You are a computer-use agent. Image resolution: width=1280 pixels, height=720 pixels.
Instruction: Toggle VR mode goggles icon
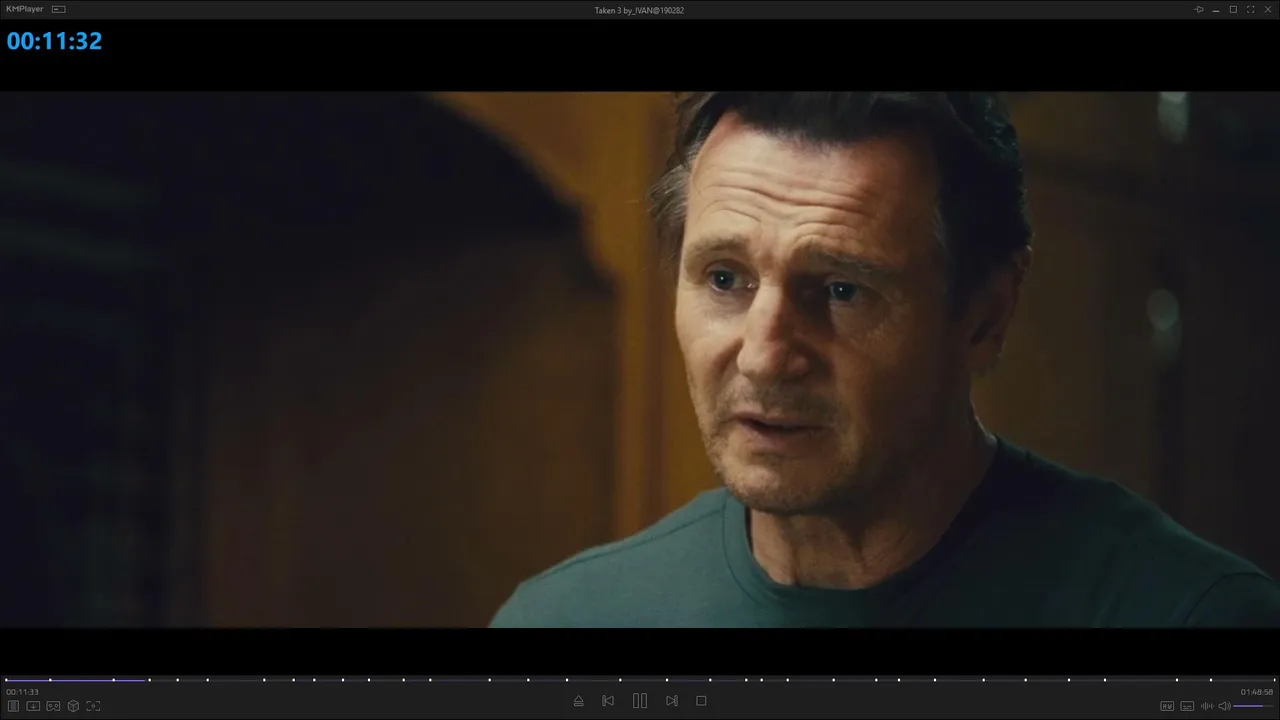click(53, 706)
